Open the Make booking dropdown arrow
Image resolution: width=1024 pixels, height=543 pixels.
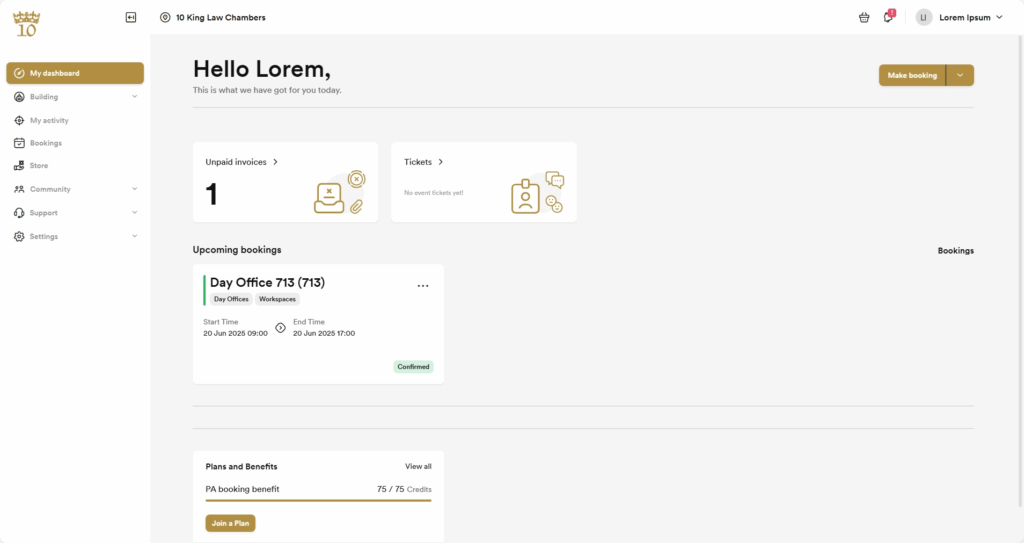[960, 75]
